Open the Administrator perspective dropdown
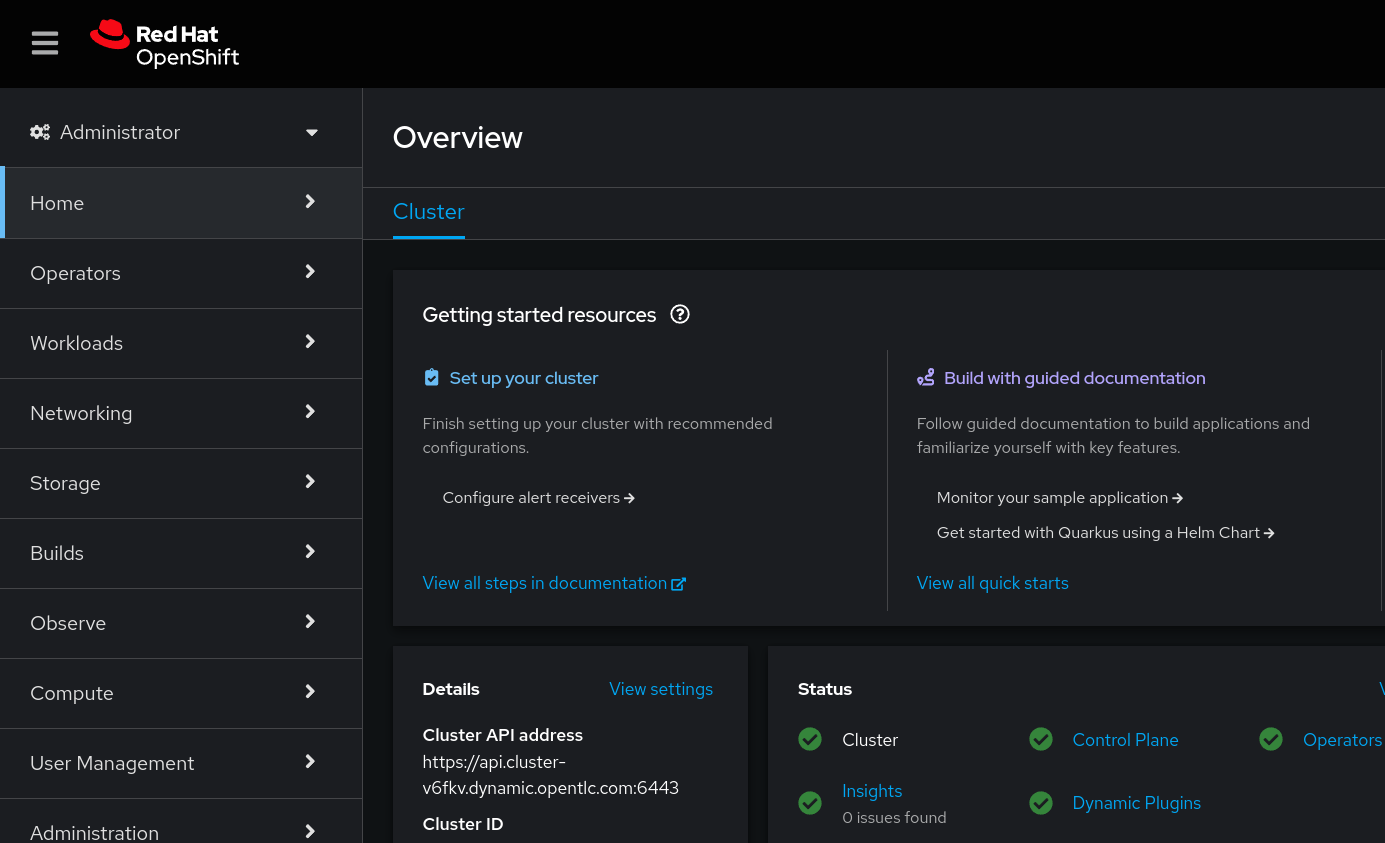Image resolution: width=1385 pixels, height=843 pixels. coord(311,132)
